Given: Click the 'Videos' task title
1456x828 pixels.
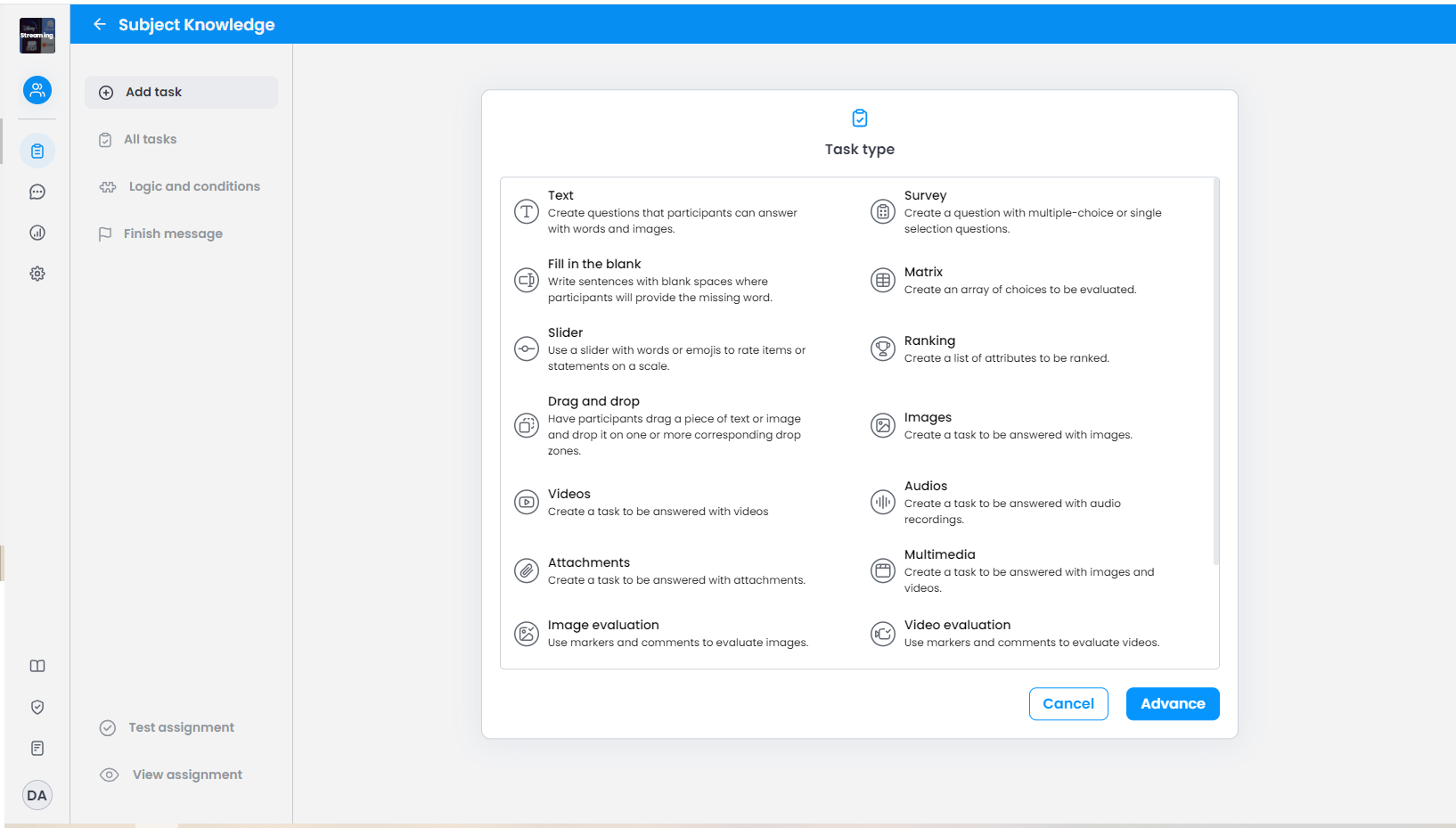Looking at the screenshot, I should pos(568,494).
